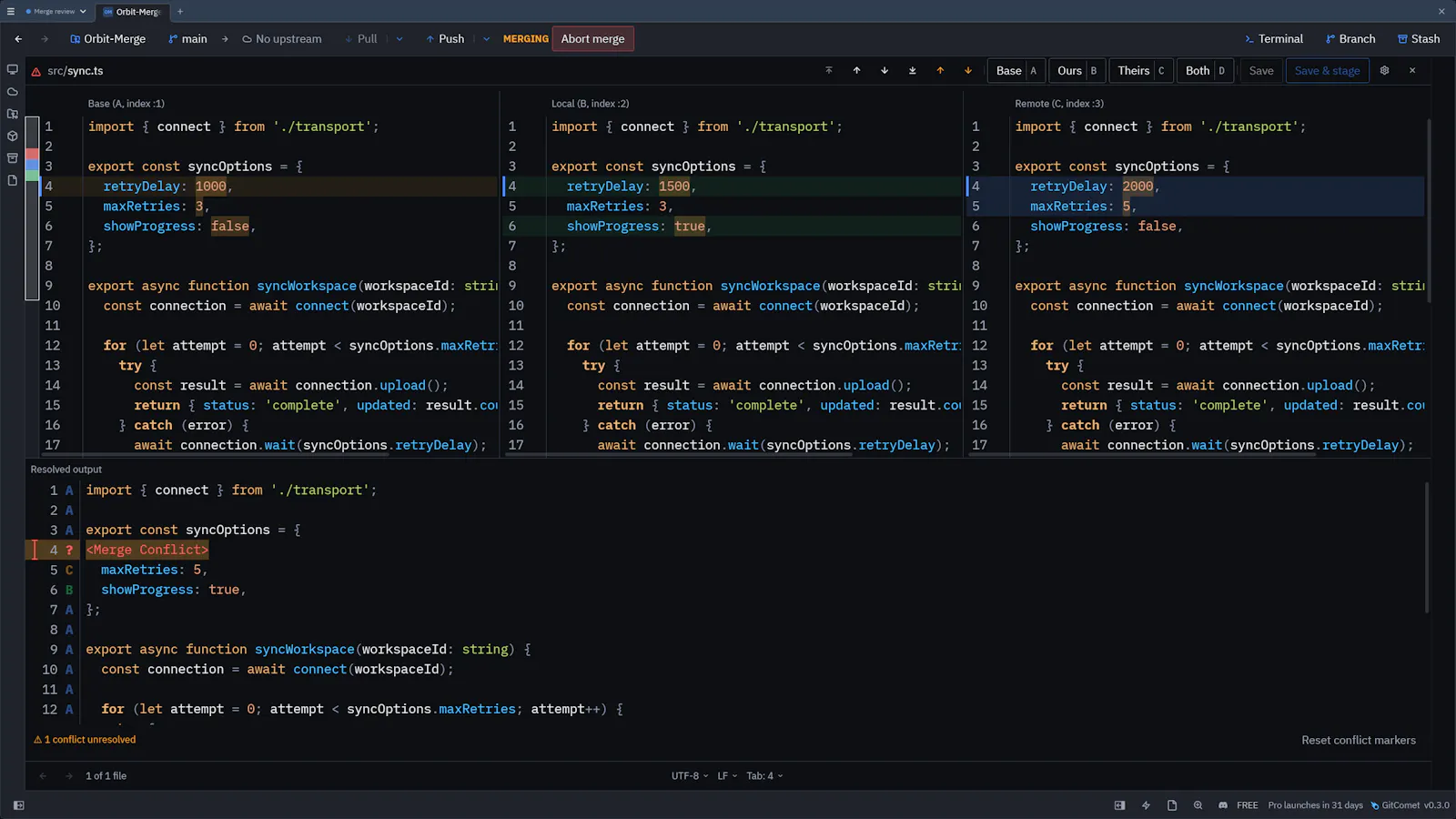Open the cloud icon in the left sidebar

tap(13, 92)
